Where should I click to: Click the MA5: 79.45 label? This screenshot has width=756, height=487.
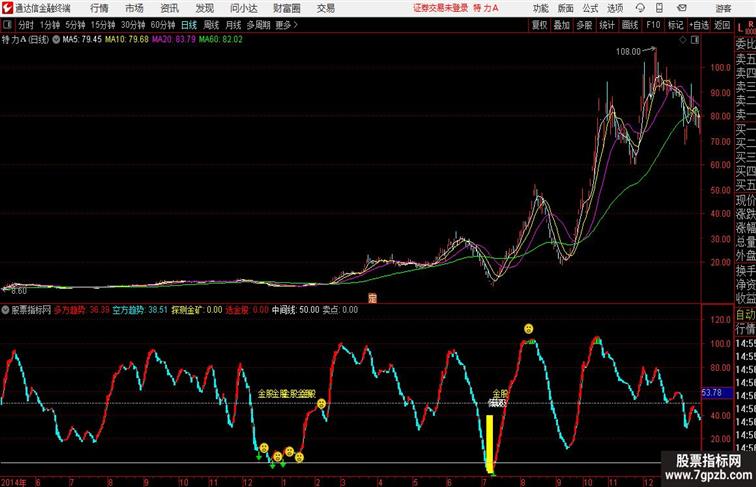(x=82, y=40)
